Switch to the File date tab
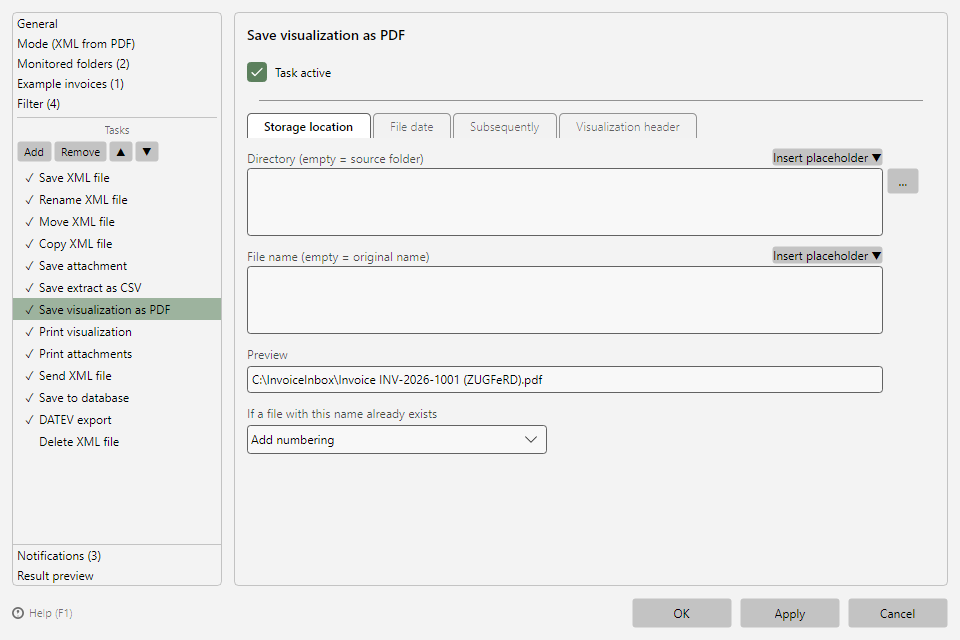The height and width of the screenshot is (640, 960). tap(411, 127)
